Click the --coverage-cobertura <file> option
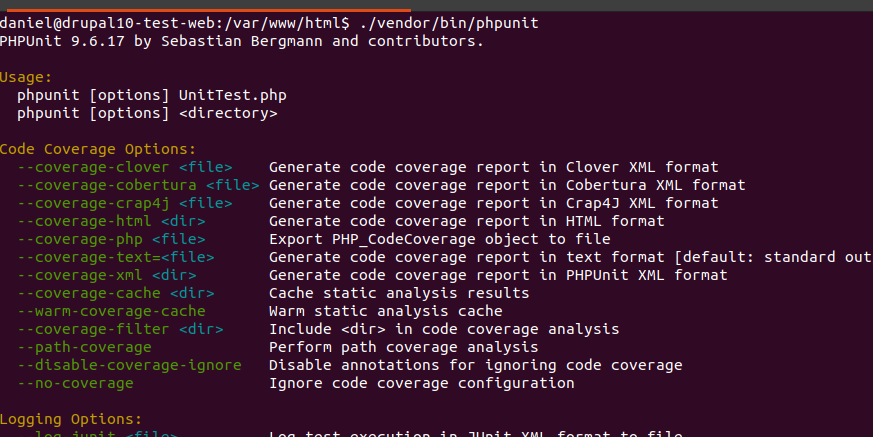 (138, 185)
